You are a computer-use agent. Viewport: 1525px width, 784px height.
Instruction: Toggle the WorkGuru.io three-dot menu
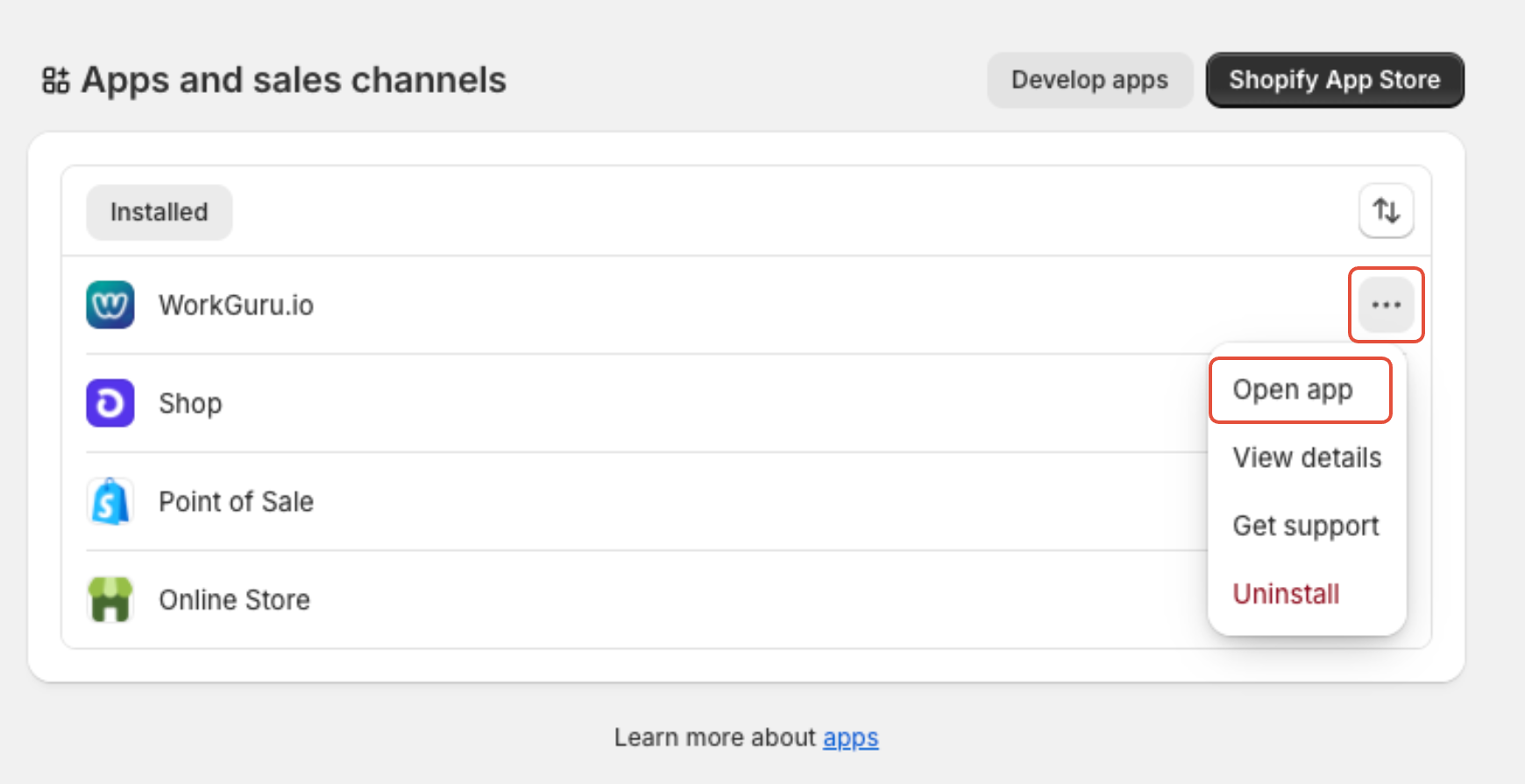(x=1387, y=305)
